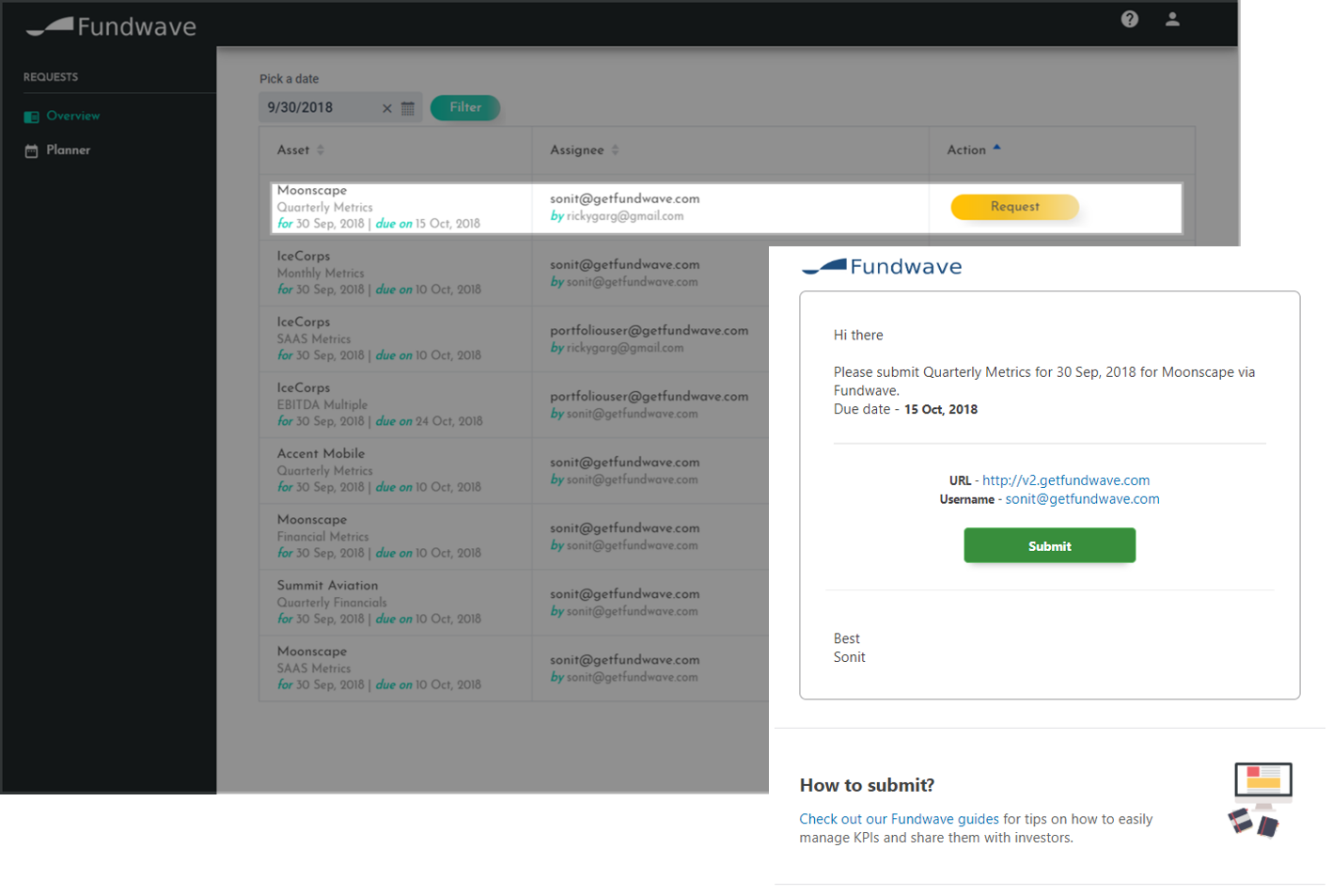Open the Check out our Fundwave guides link
The width and height of the screenshot is (1332, 896).
click(899, 819)
